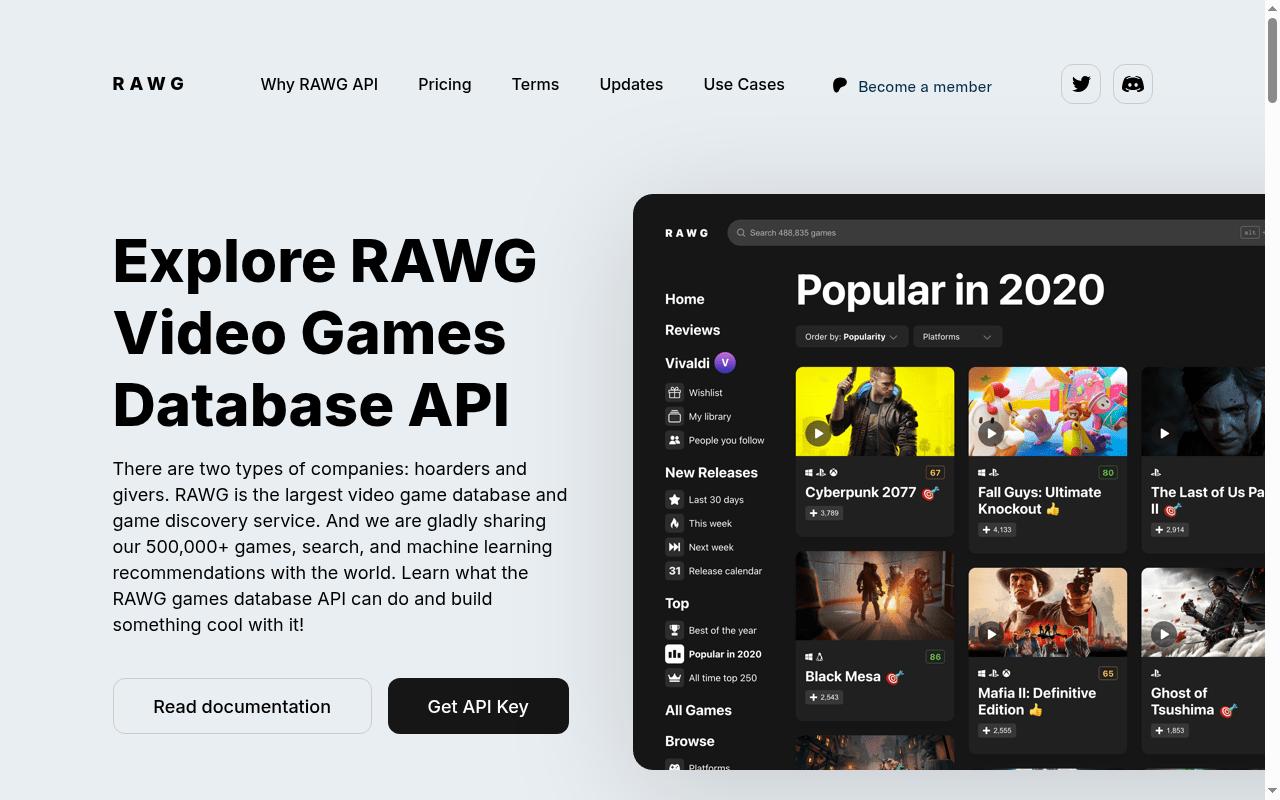Click the 86 metascore on Black Mesa
The width and height of the screenshot is (1280, 800).
click(x=936, y=657)
